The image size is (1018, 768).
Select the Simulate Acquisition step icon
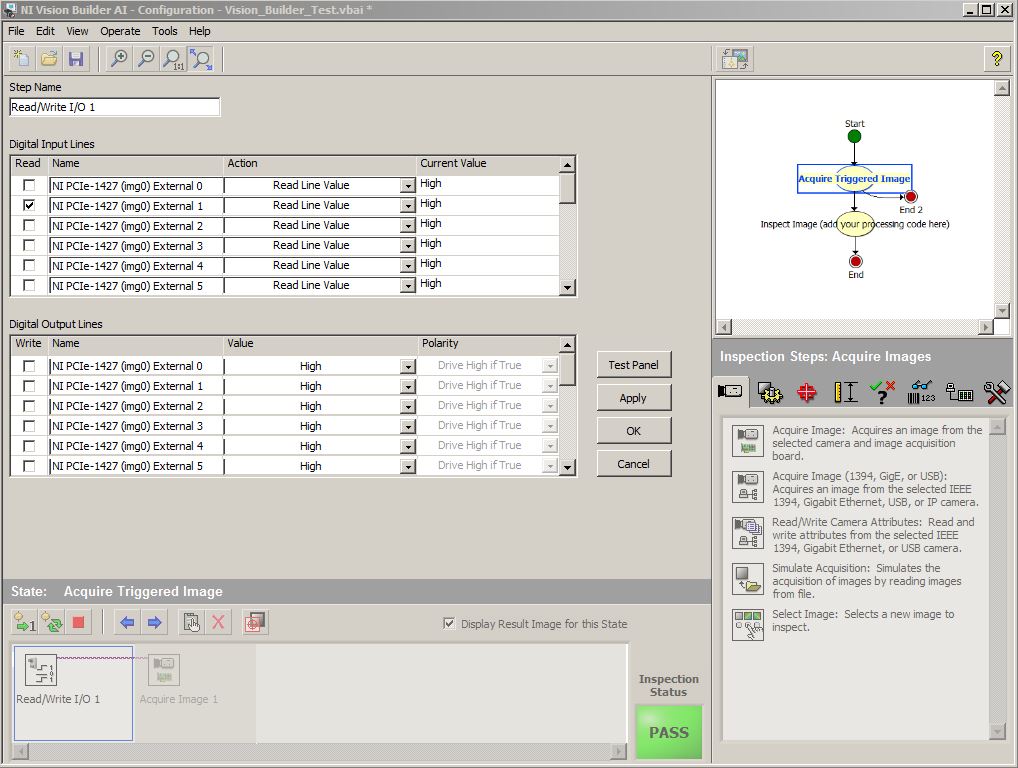coord(748,579)
